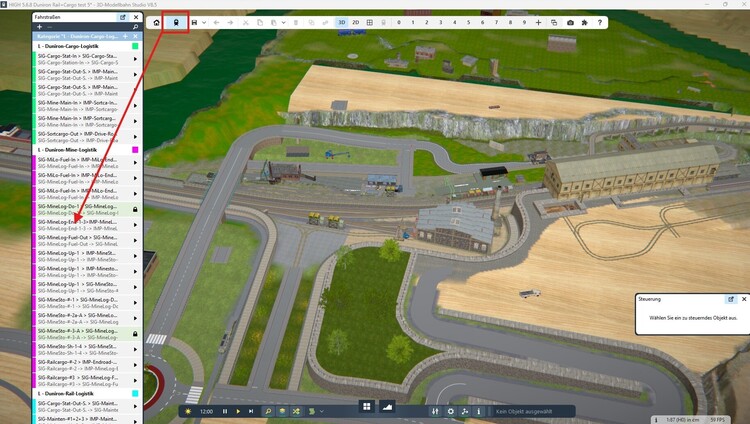Click the Home icon in the top toolbar
This screenshot has width=750, height=424.
157,22
